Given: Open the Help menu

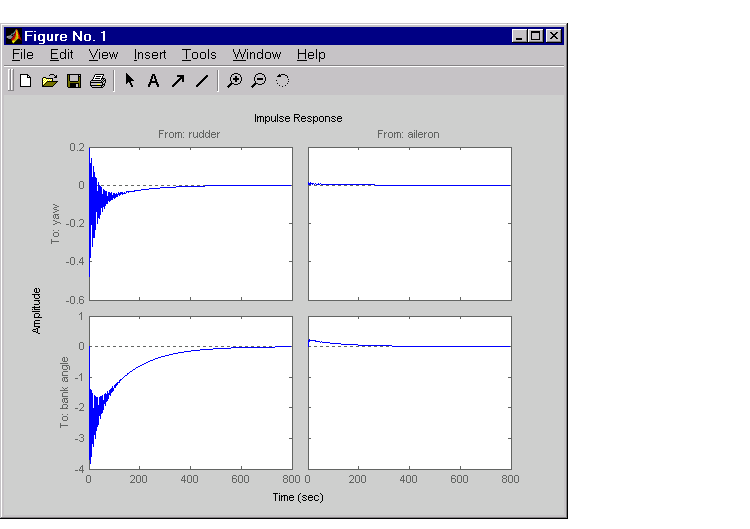Looking at the screenshot, I should [311, 55].
